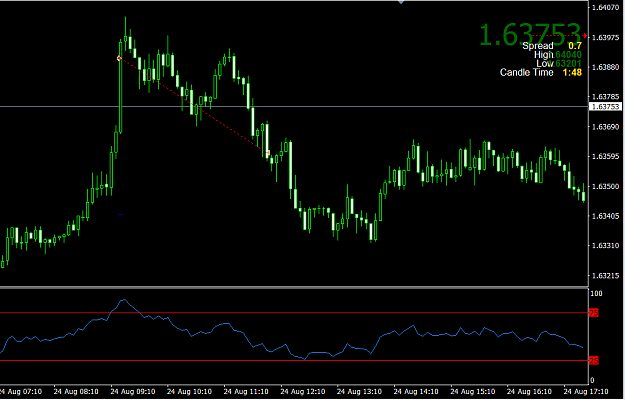Click the large 1.63753 price display

(x=530, y=33)
